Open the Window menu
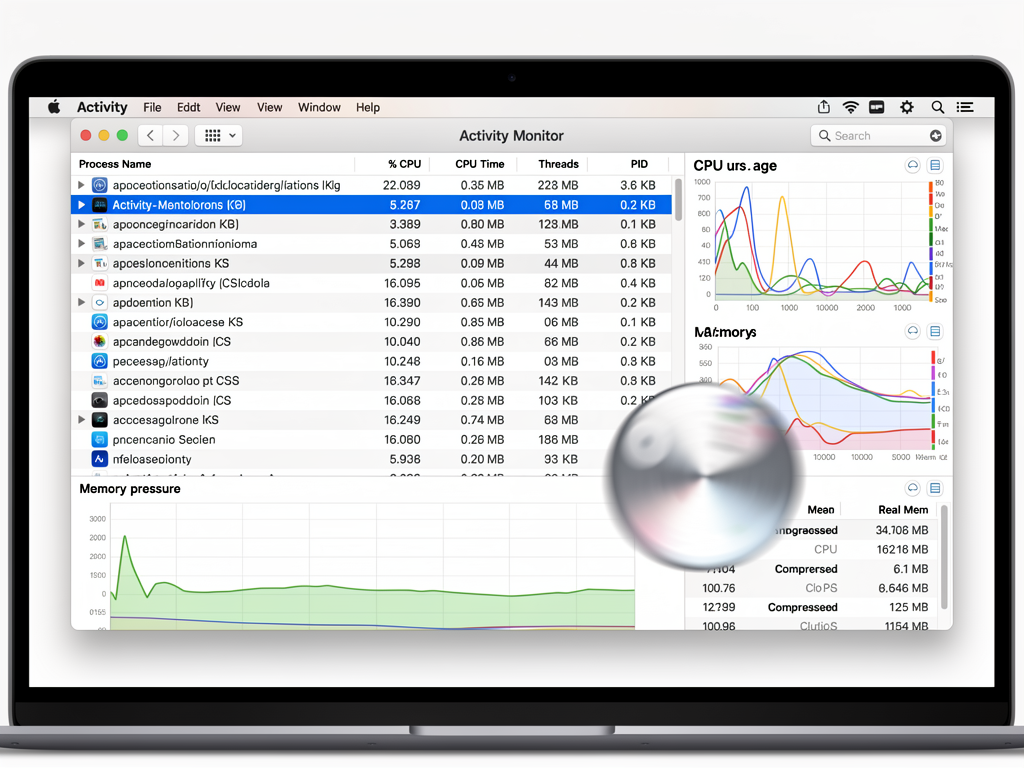The width and height of the screenshot is (1024, 768). (x=319, y=107)
